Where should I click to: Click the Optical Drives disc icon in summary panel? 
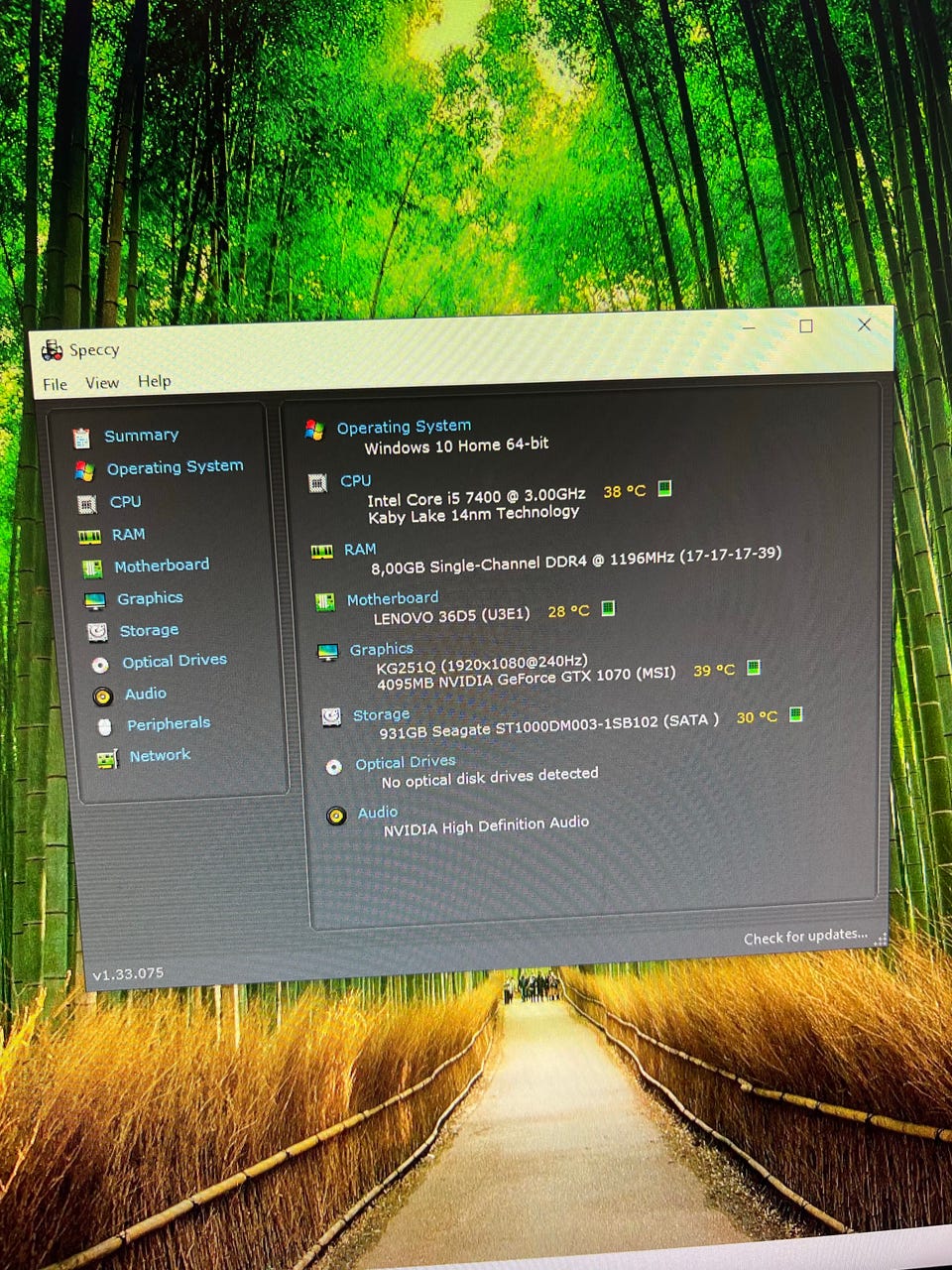334,767
